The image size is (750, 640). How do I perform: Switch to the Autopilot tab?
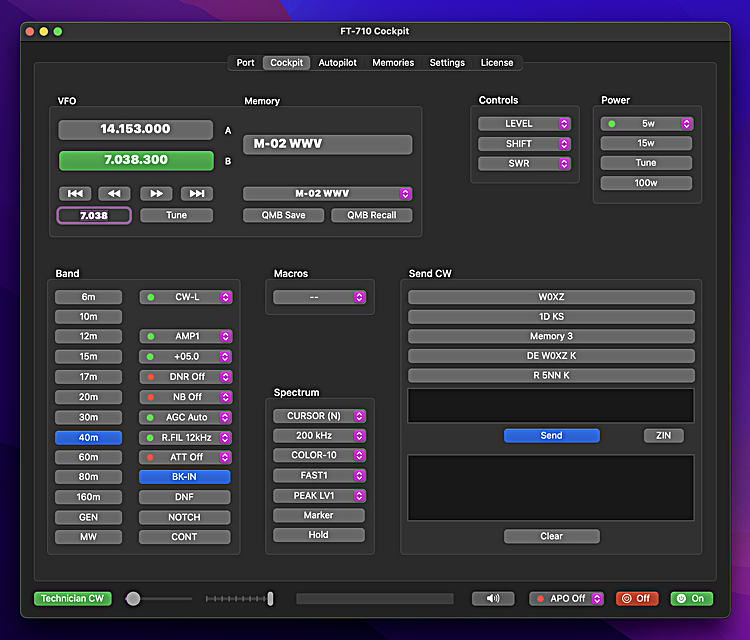[338, 63]
